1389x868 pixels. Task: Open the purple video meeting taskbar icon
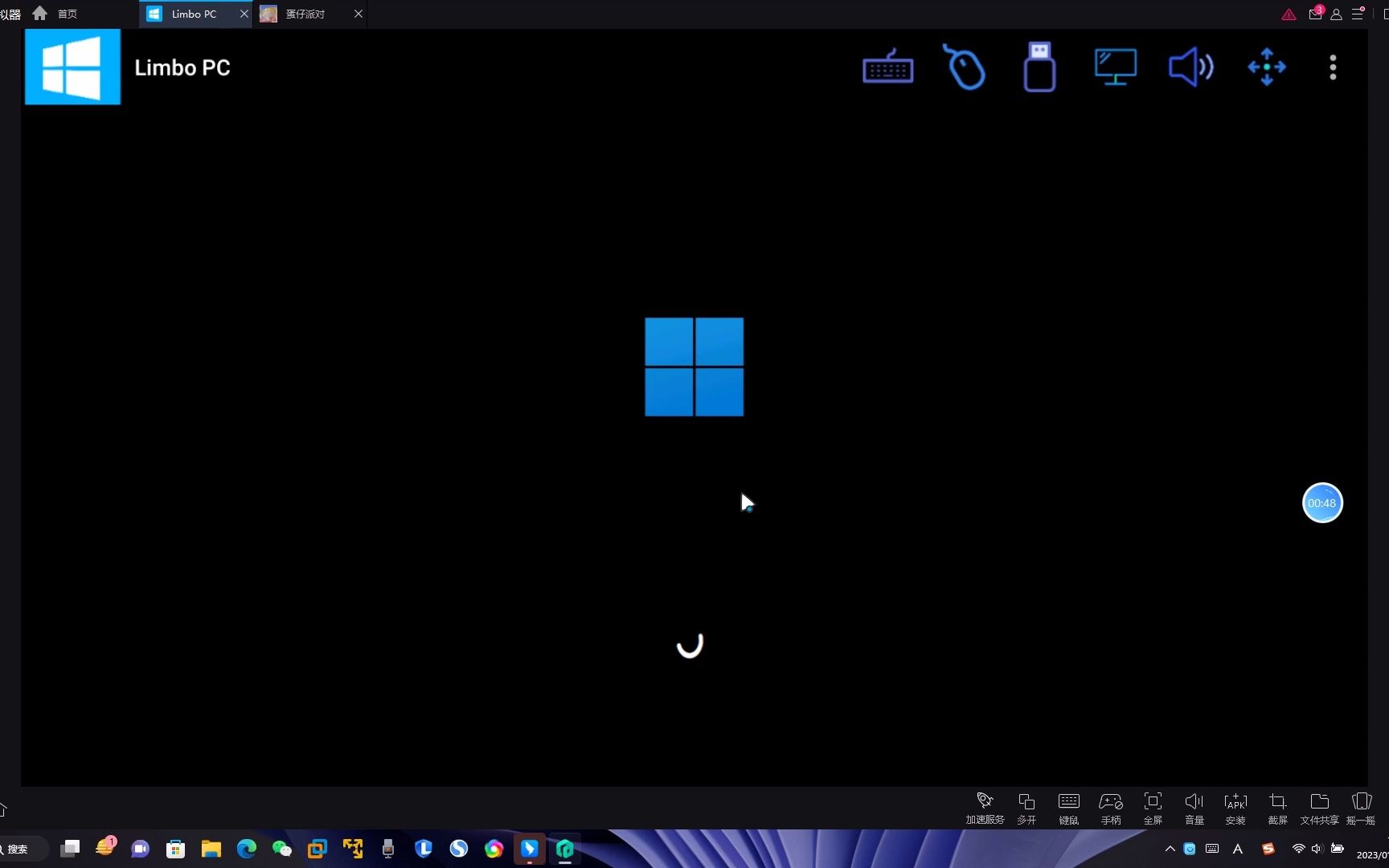(141, 849)
